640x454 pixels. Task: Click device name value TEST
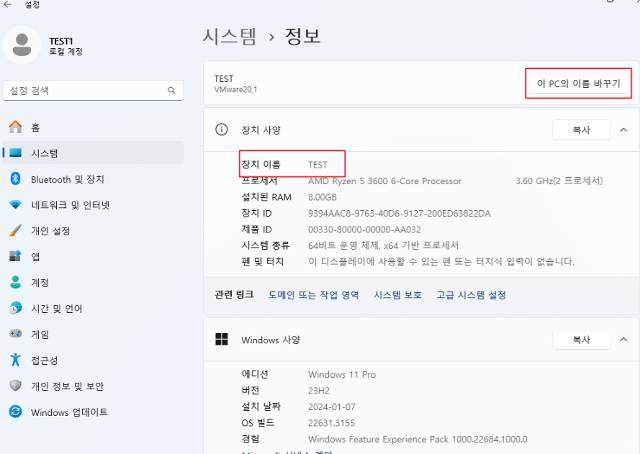click(x=318, y=165)
